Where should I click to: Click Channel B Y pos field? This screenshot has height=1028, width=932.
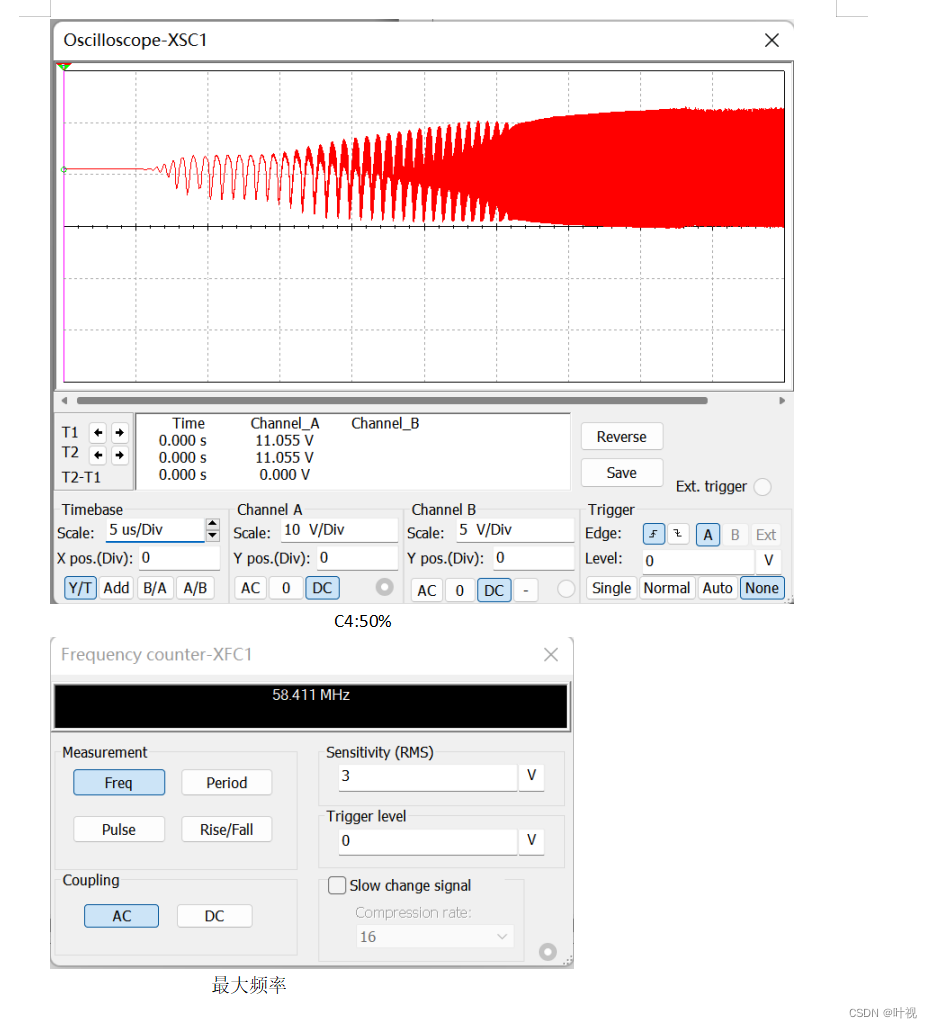(534, 558)
